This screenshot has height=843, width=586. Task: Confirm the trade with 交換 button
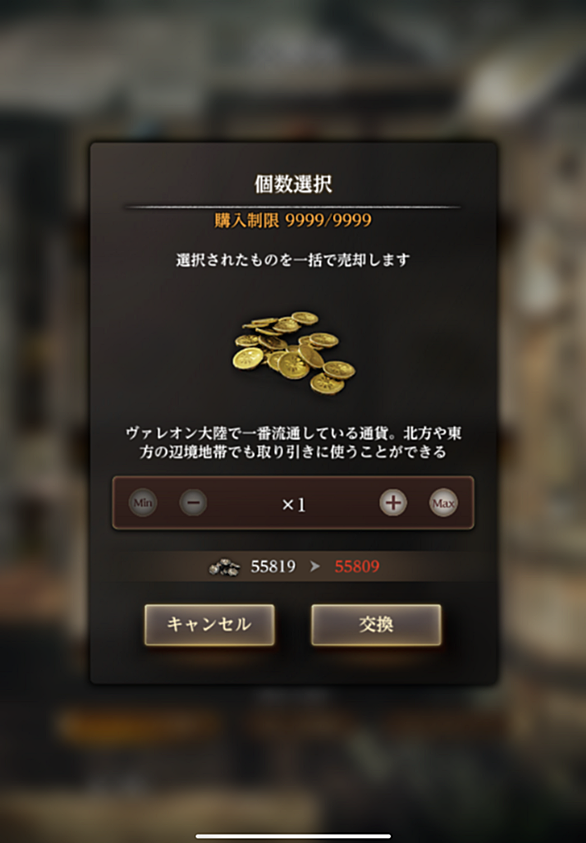[x=376, y=624]
